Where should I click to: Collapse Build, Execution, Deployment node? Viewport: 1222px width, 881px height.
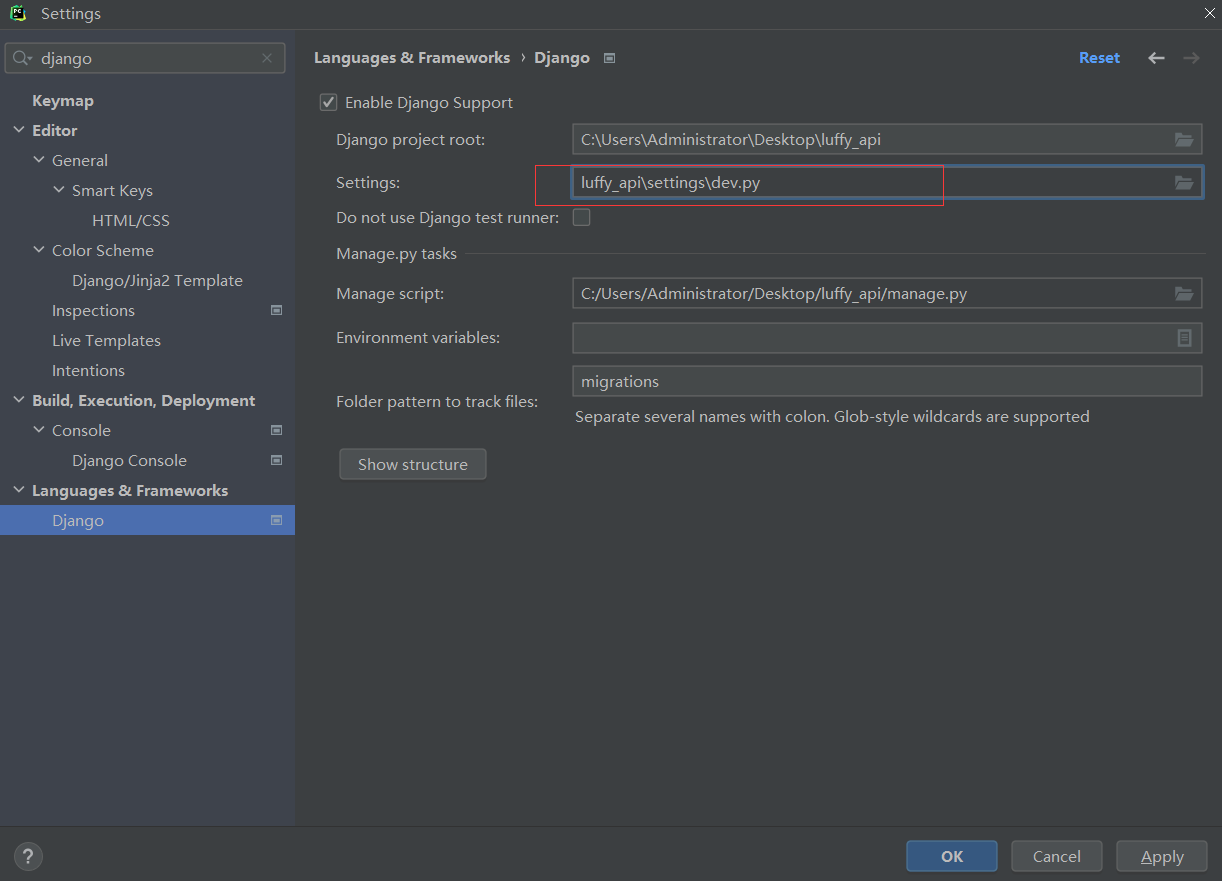point(19,401)
